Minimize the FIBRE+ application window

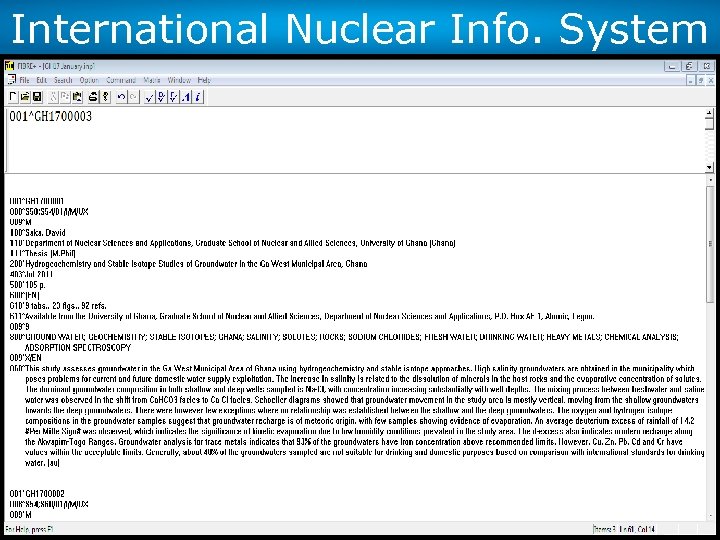click(672, 66)
